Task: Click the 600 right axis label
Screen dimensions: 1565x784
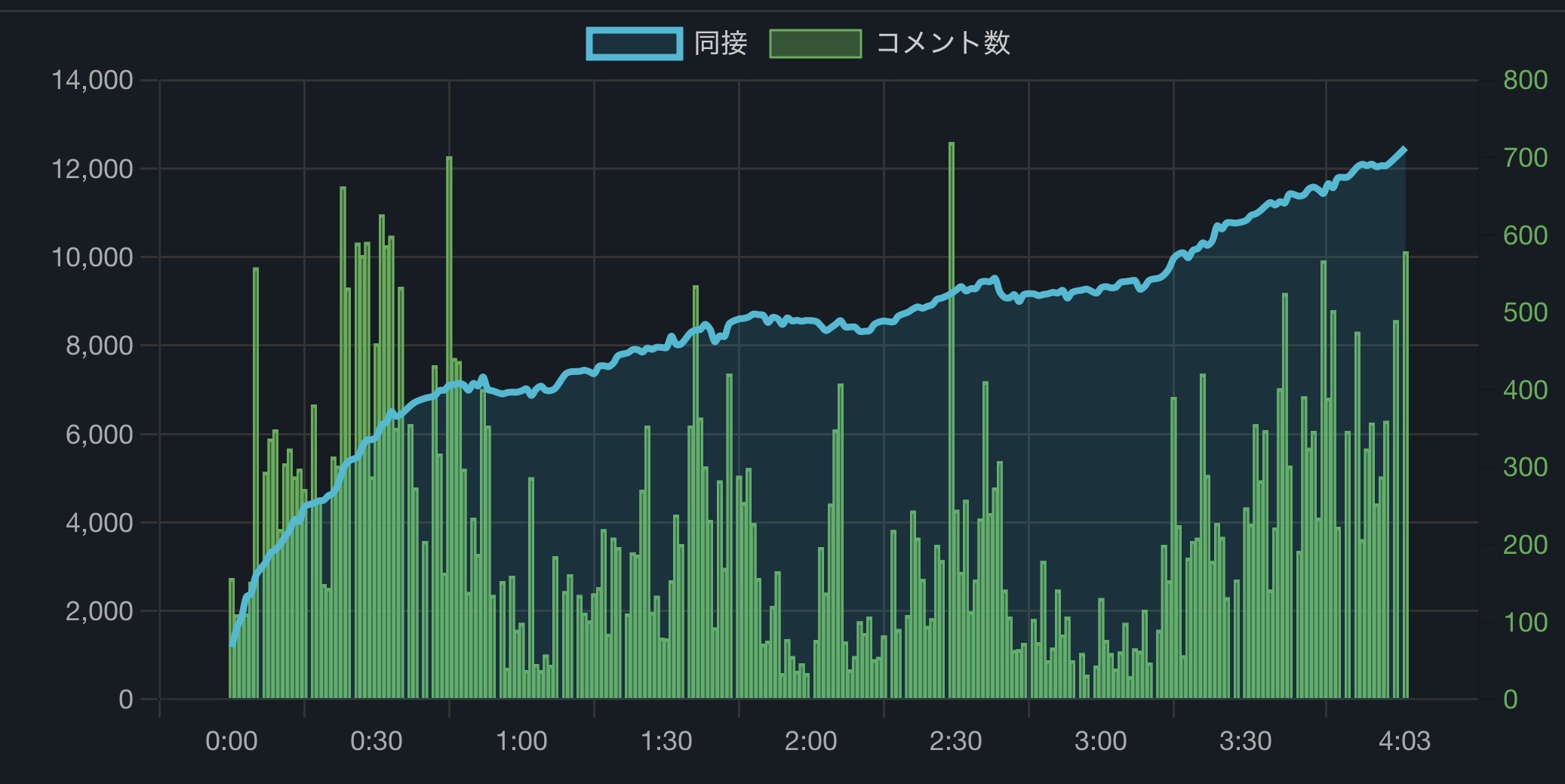Action: [x=1525, y=235]
